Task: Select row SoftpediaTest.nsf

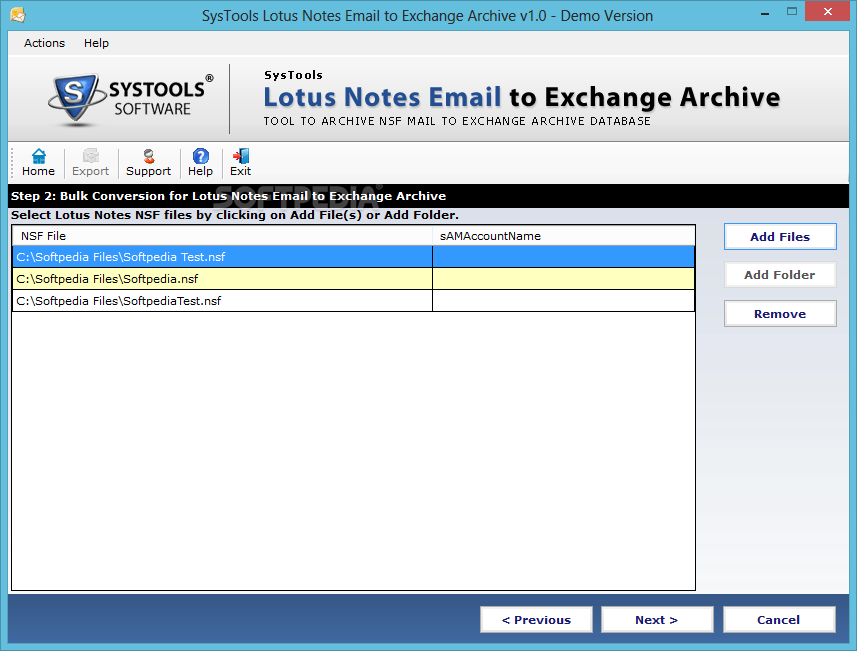Action: [x=353, y=301]
